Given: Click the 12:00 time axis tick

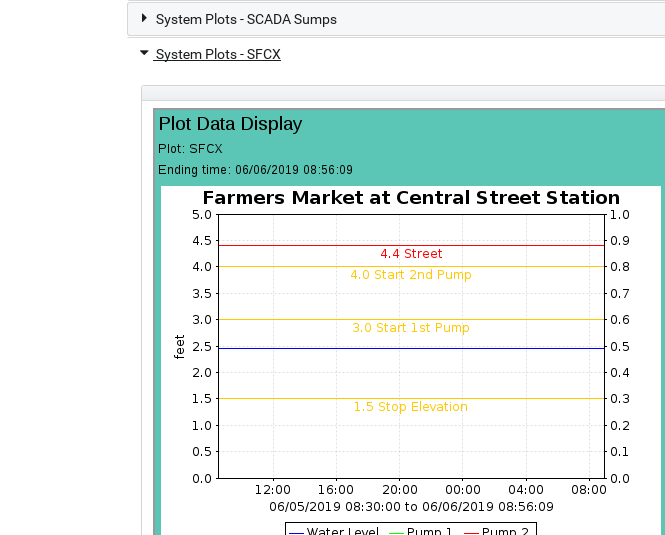Looking at the screenshot, I should 272,490.
